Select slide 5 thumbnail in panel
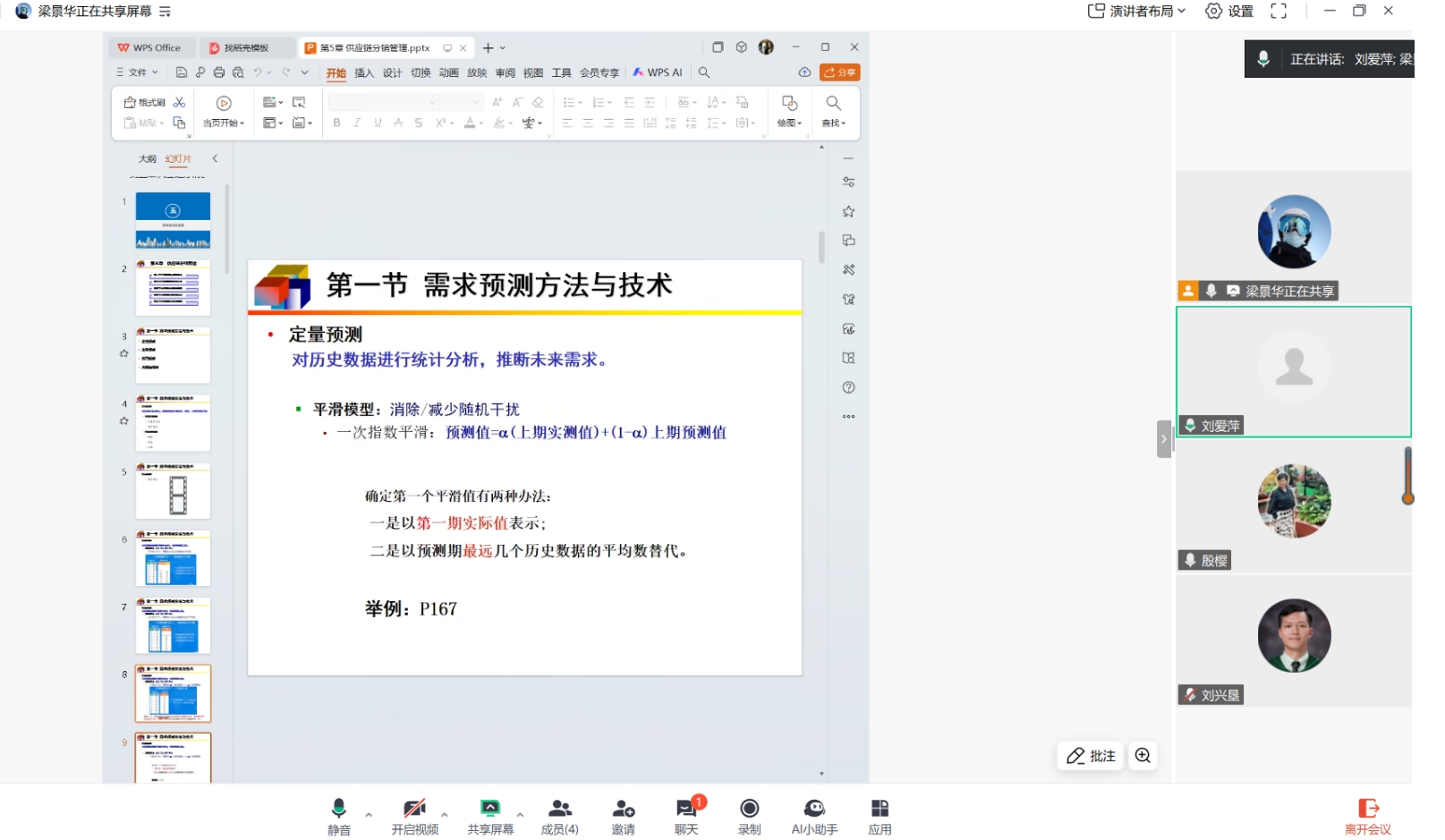1445x840 pixels. (x=173, y=492)
